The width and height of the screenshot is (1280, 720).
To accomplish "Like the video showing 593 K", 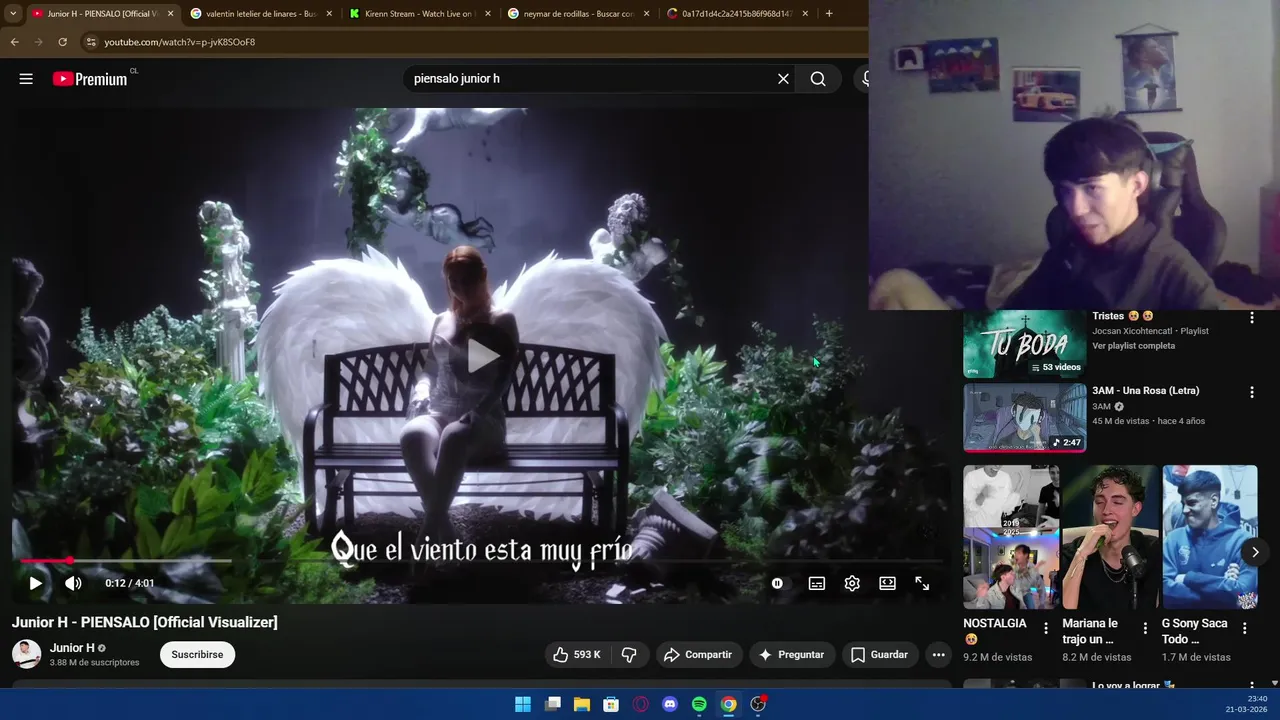I will 577,655.
